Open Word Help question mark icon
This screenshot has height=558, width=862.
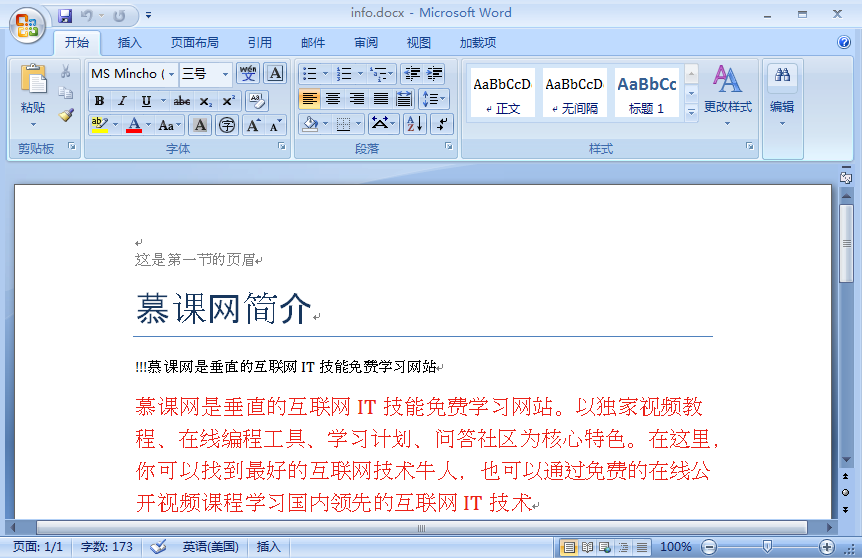point(844,42)
